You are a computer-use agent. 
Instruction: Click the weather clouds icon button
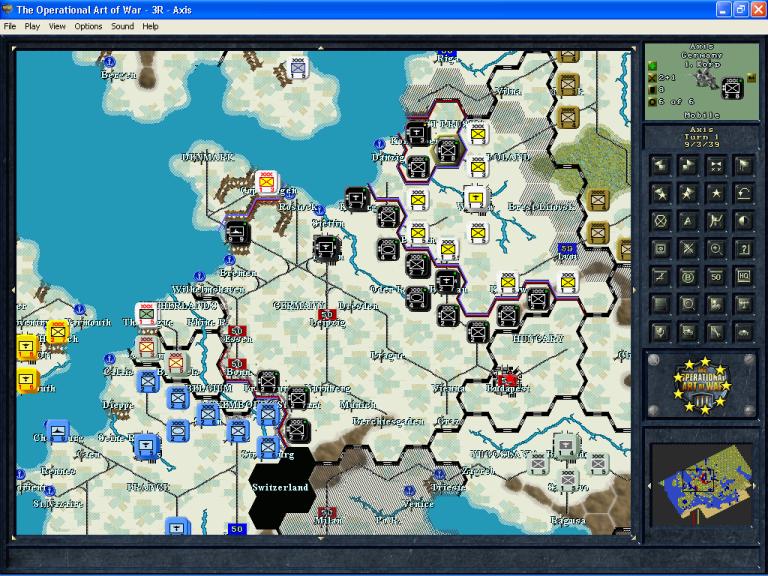pyautogui.click(x=716, y=305)
